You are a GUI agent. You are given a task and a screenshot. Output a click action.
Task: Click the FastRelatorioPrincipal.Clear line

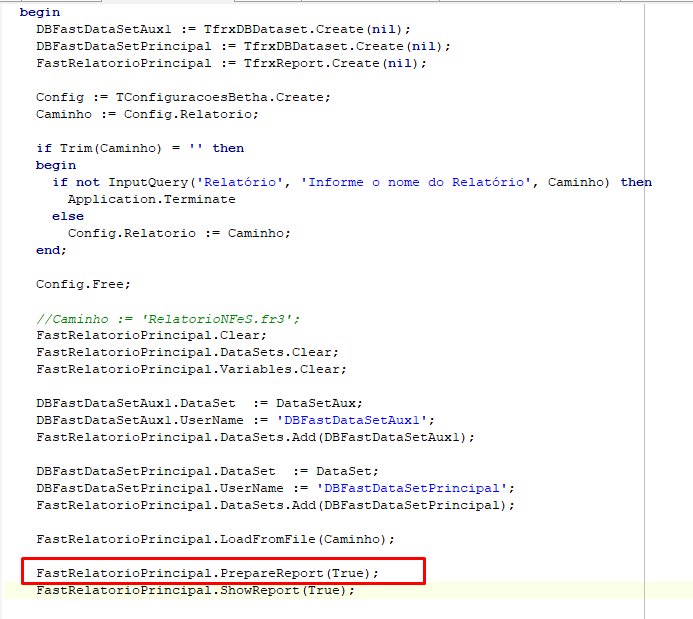152,335
